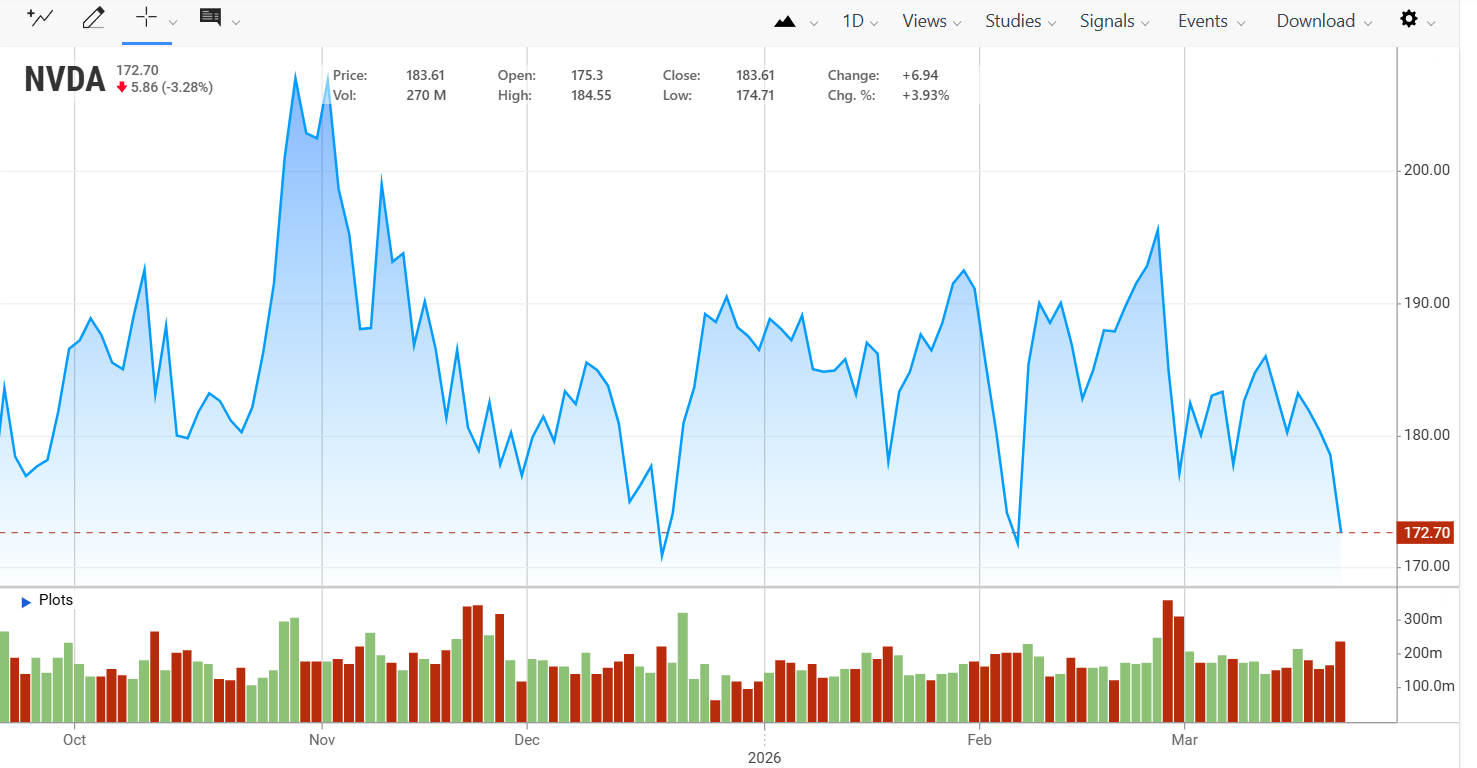The image size is (1477, 768).
Task: Open the Events menu
Action: coord(1211,21)
